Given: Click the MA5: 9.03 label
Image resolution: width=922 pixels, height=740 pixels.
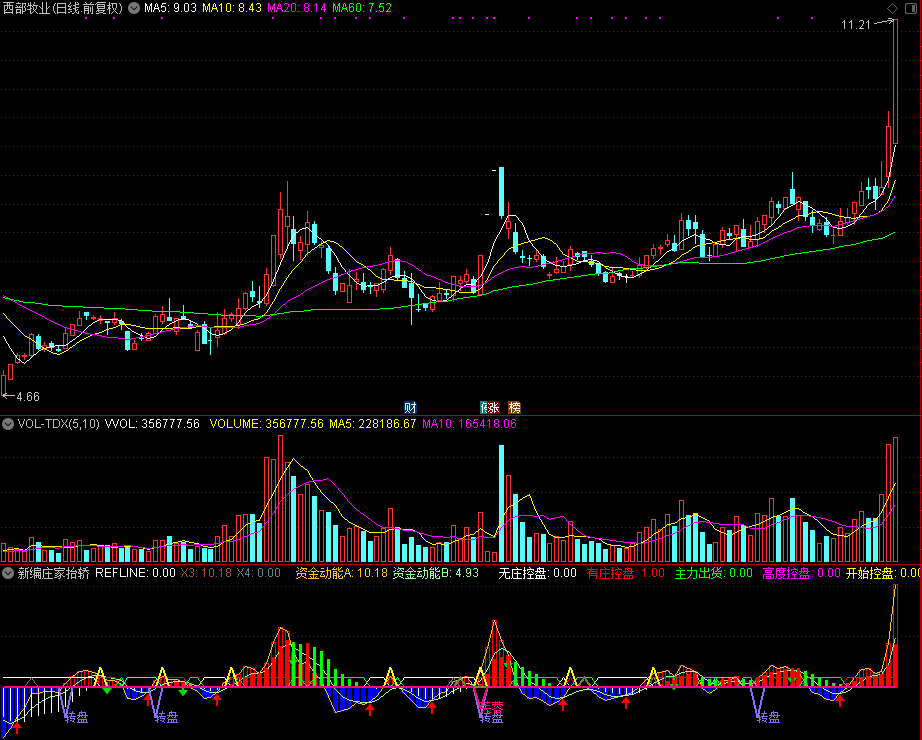Looking at the screenshot, I should (x=171, y=8).
